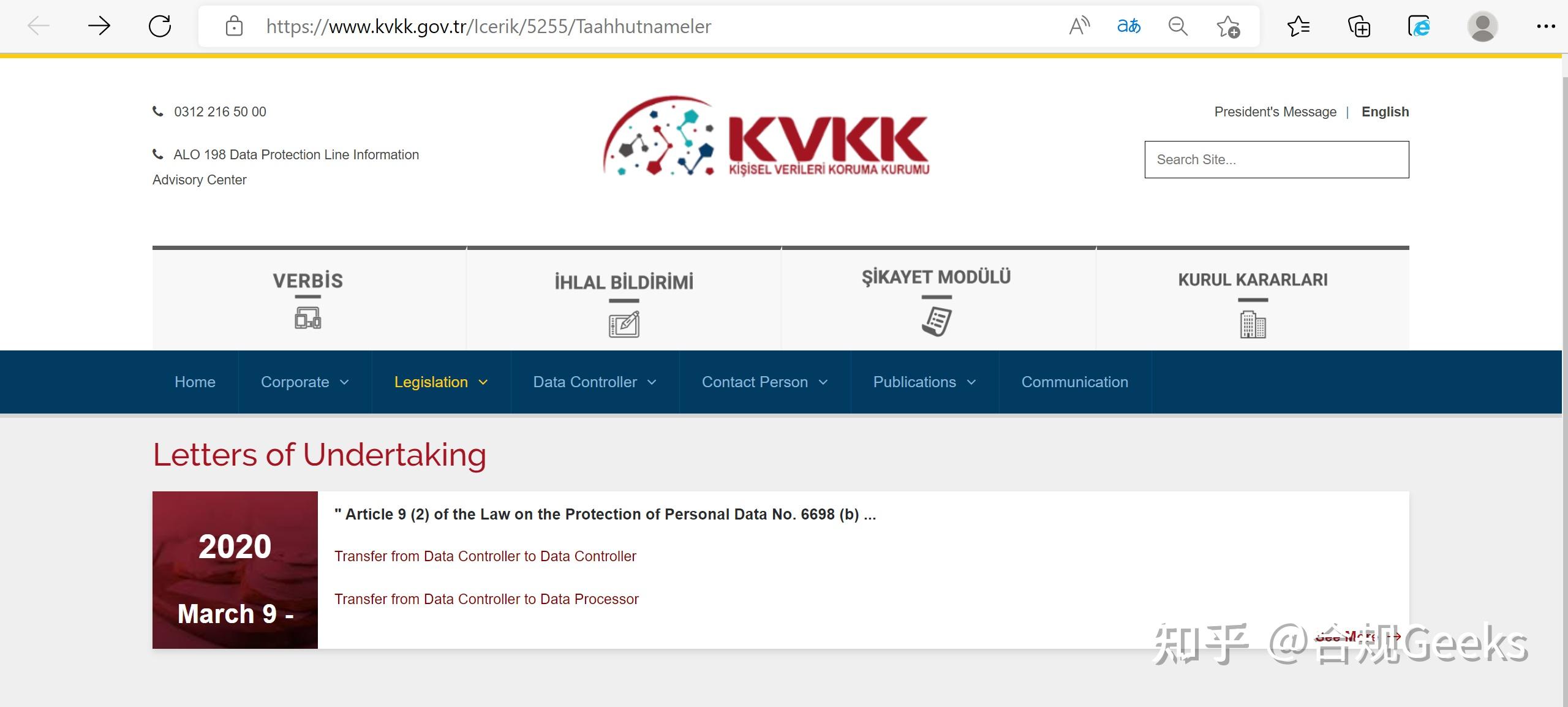Expand the Corporate dropdown menu
Image resolution: width=1568 pixels, height=707 pixels.
pos(304,382)
